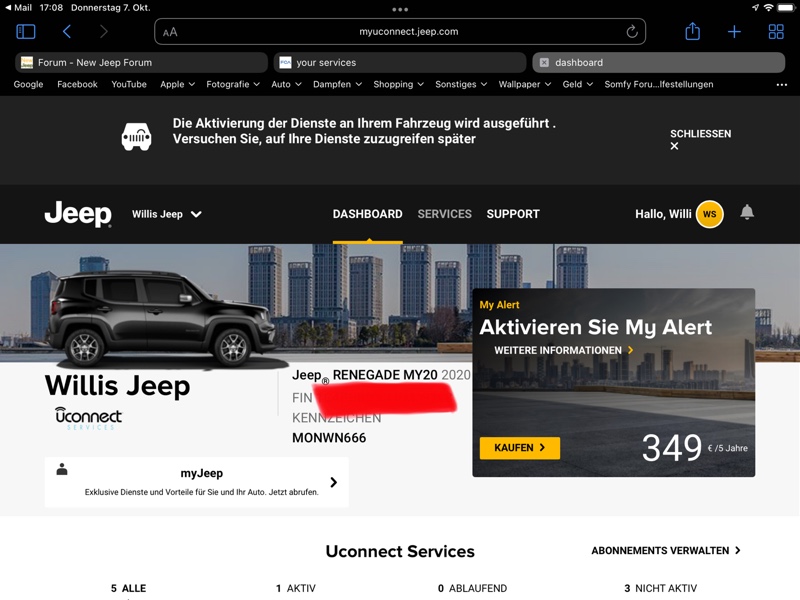The image size is (800, 600).
Task: Click the WS user avatar badge
Action: point(709,214)
